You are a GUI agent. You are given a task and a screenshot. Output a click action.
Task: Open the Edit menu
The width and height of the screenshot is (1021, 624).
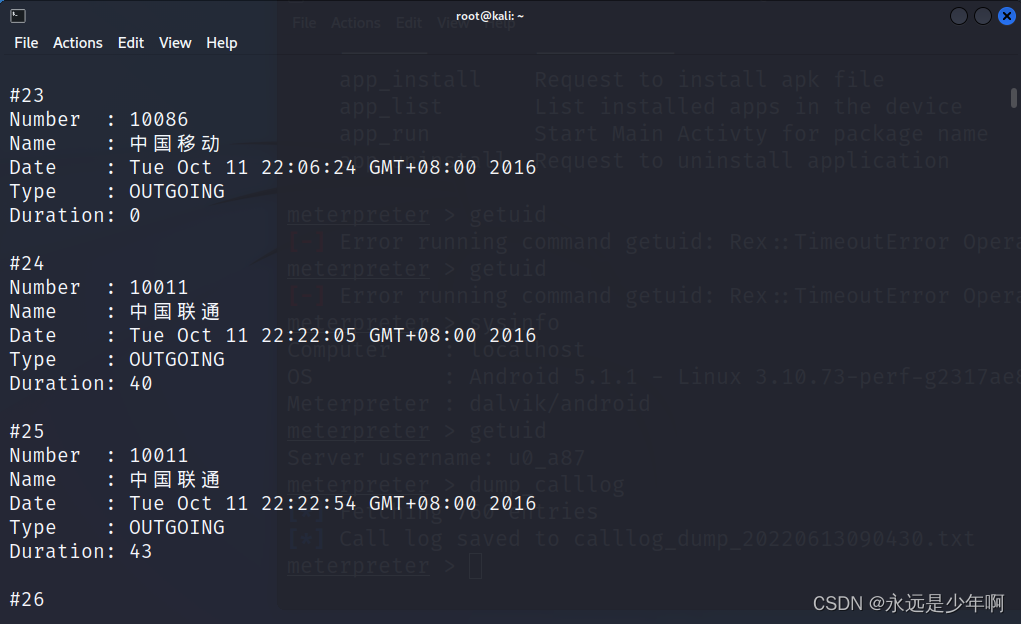(x=131, y=43)
